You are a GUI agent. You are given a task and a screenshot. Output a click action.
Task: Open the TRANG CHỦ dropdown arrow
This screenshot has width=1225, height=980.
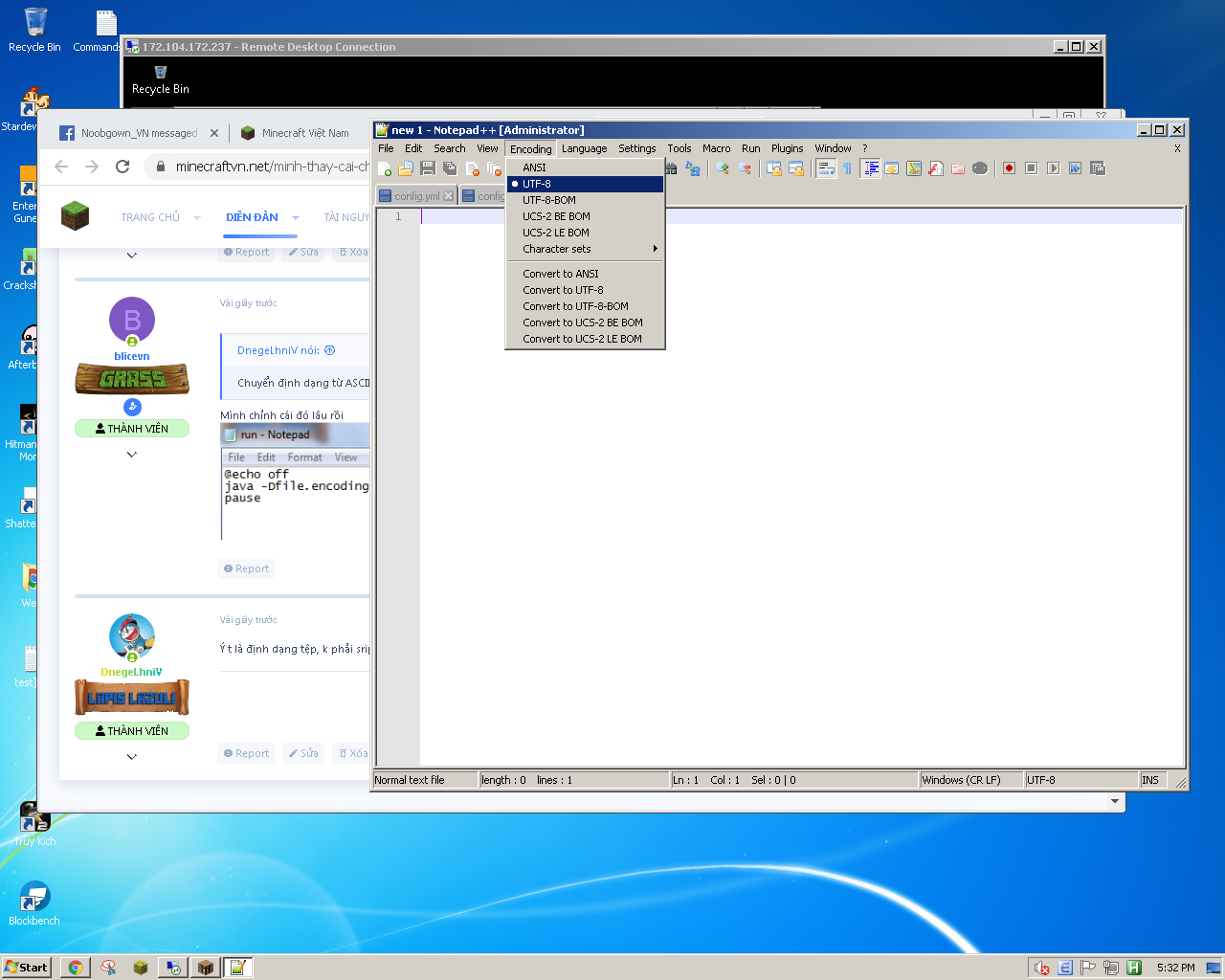pyautogui.click(x=197, y=217)
